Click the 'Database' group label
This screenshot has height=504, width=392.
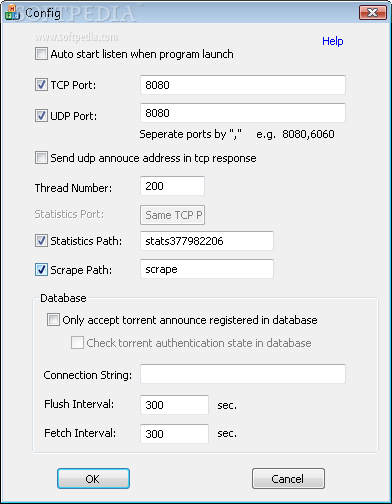click(x=63, y=298)
